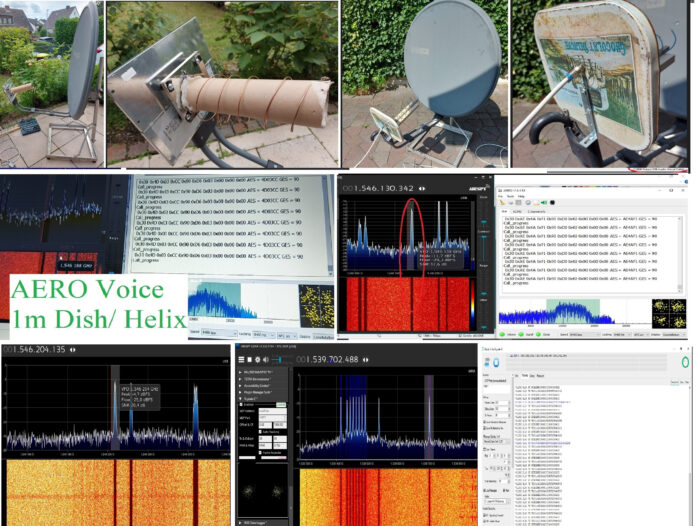Click the stop button in the 1.539.702.488 SDR window

coord(250,359)
